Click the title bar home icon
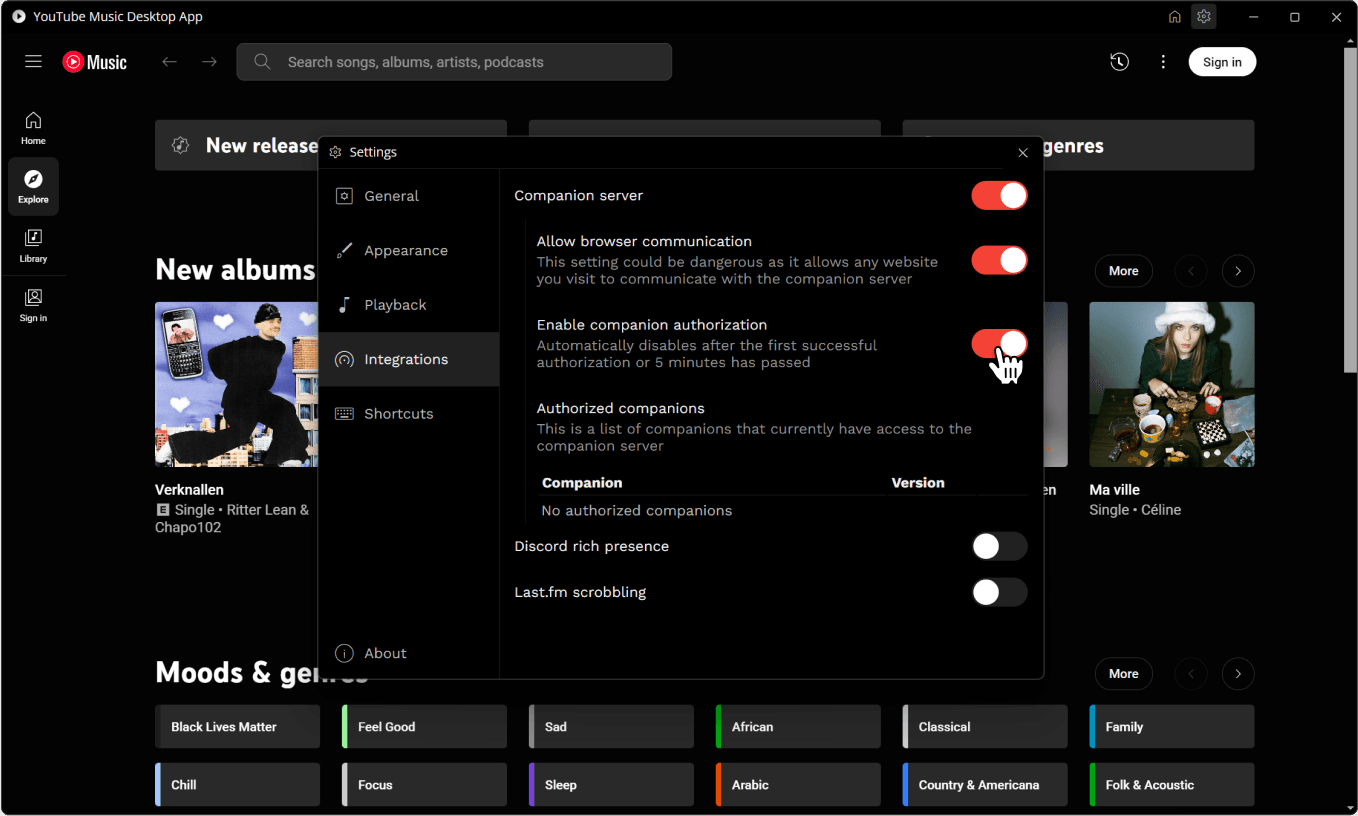The width and height of the screenshot is (1358, 816). [1175, 17]
